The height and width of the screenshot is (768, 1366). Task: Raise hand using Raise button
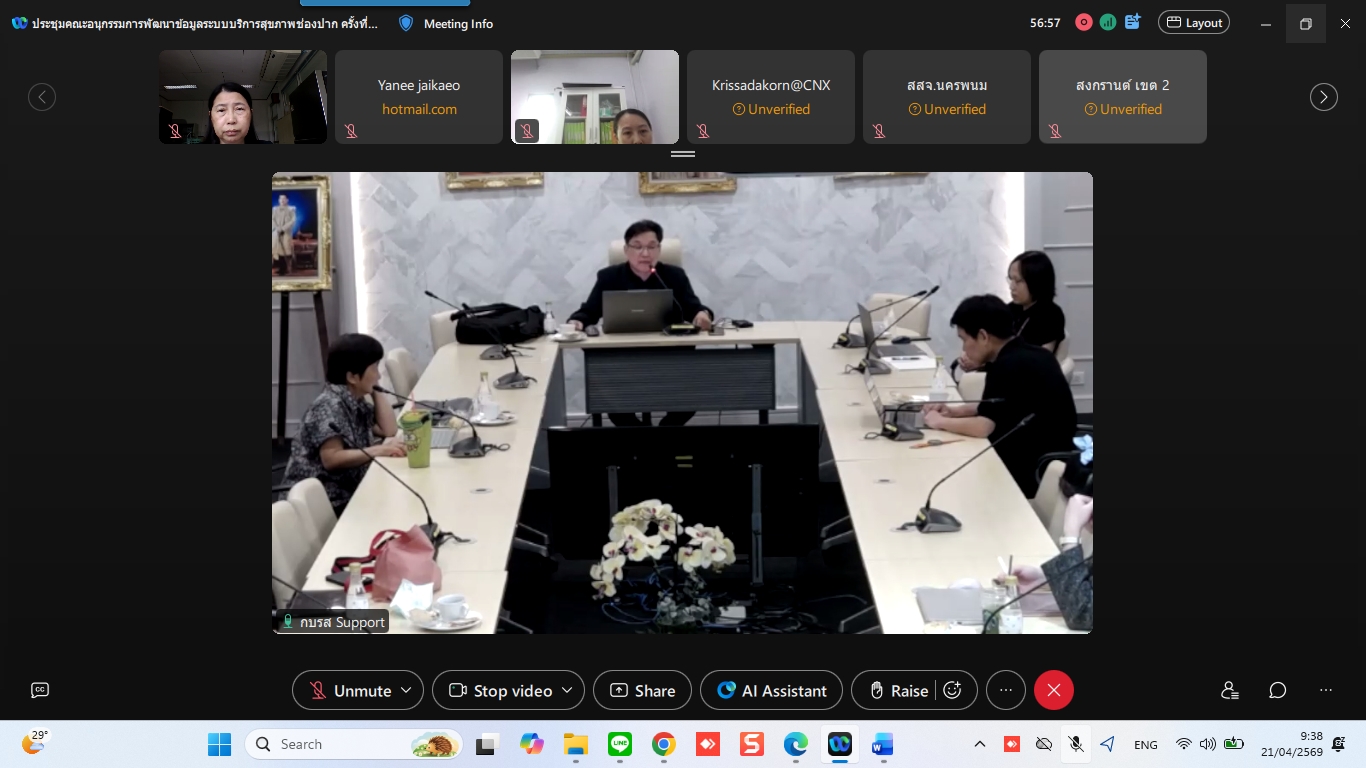[898, 690]
